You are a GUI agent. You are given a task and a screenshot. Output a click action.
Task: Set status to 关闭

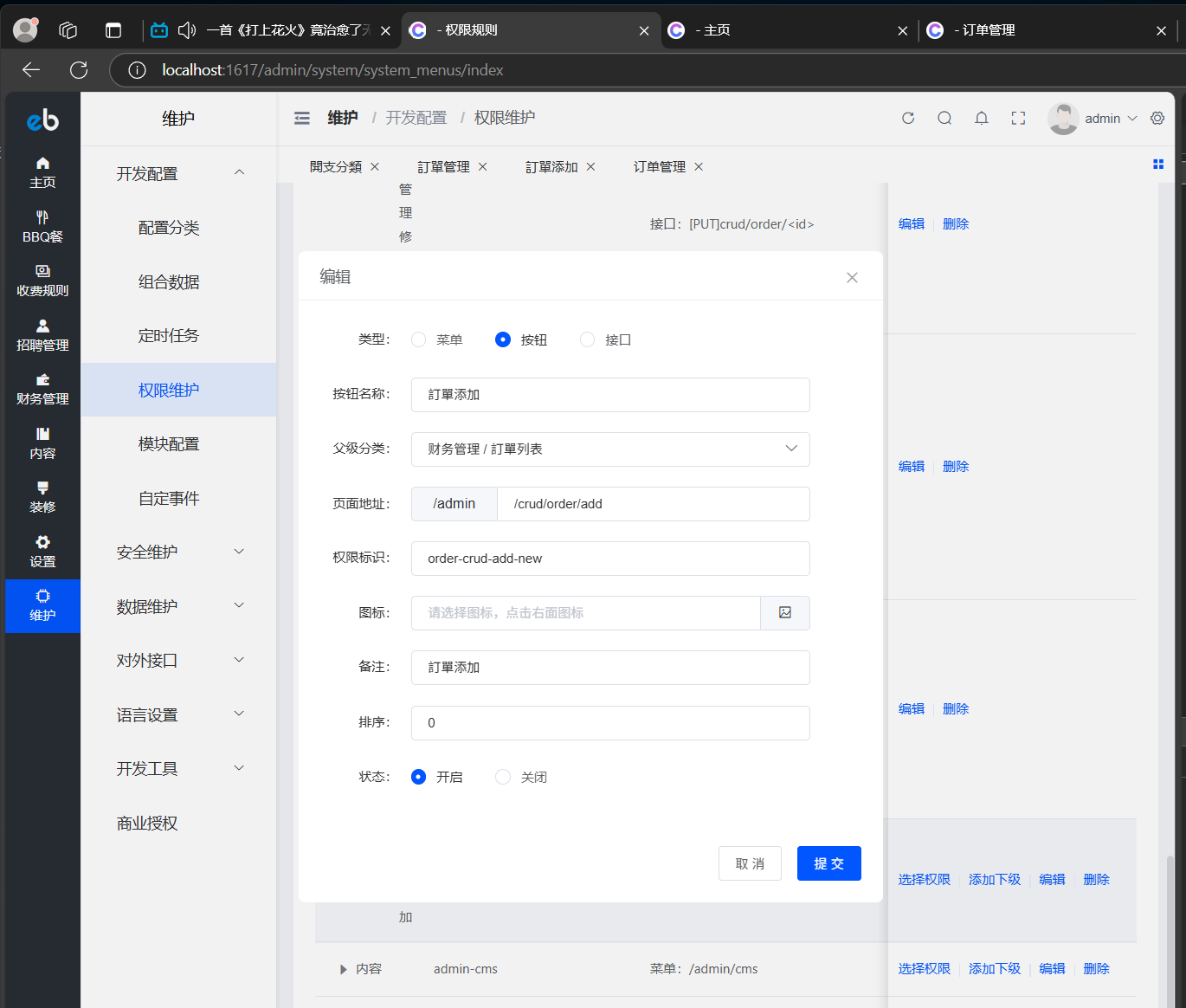503,777
